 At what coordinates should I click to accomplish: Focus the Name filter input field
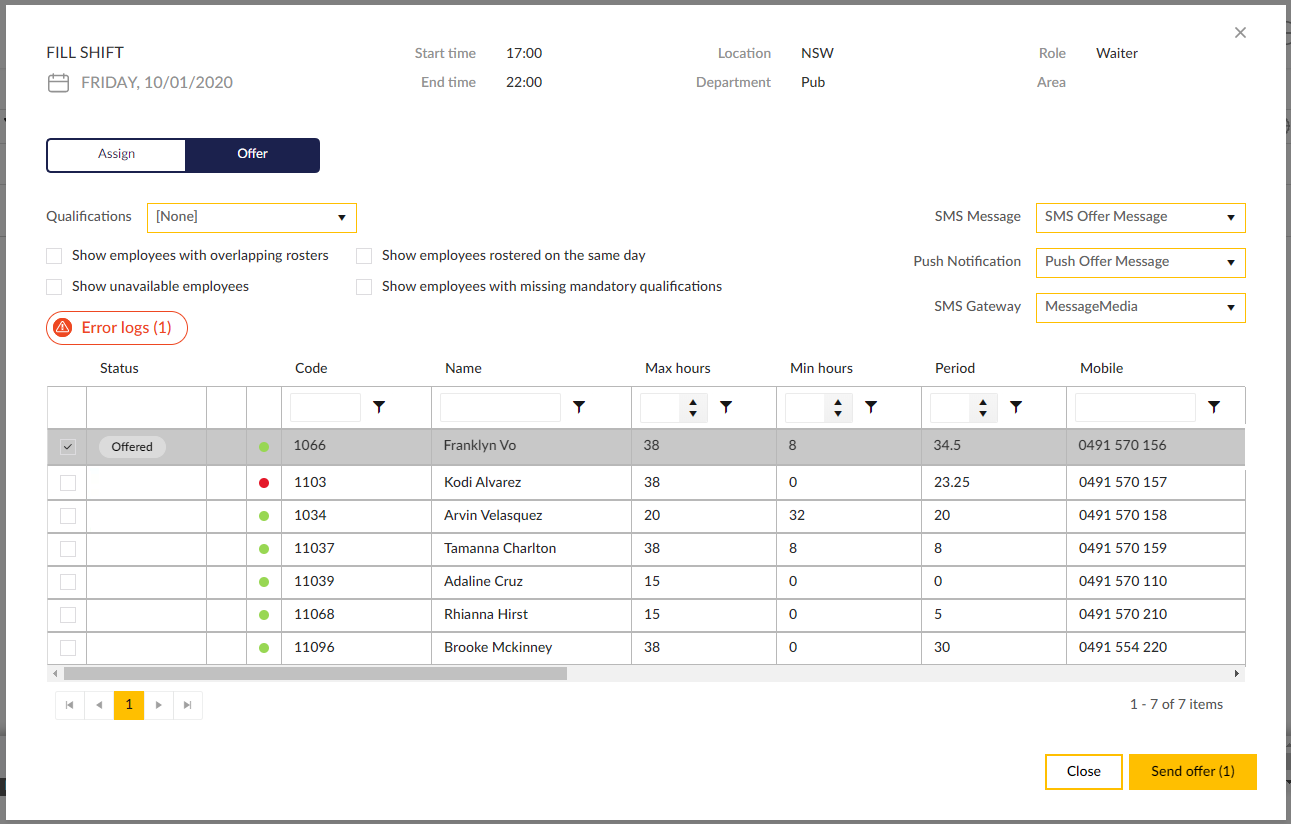pyautogui.click(x=500, y=407)
